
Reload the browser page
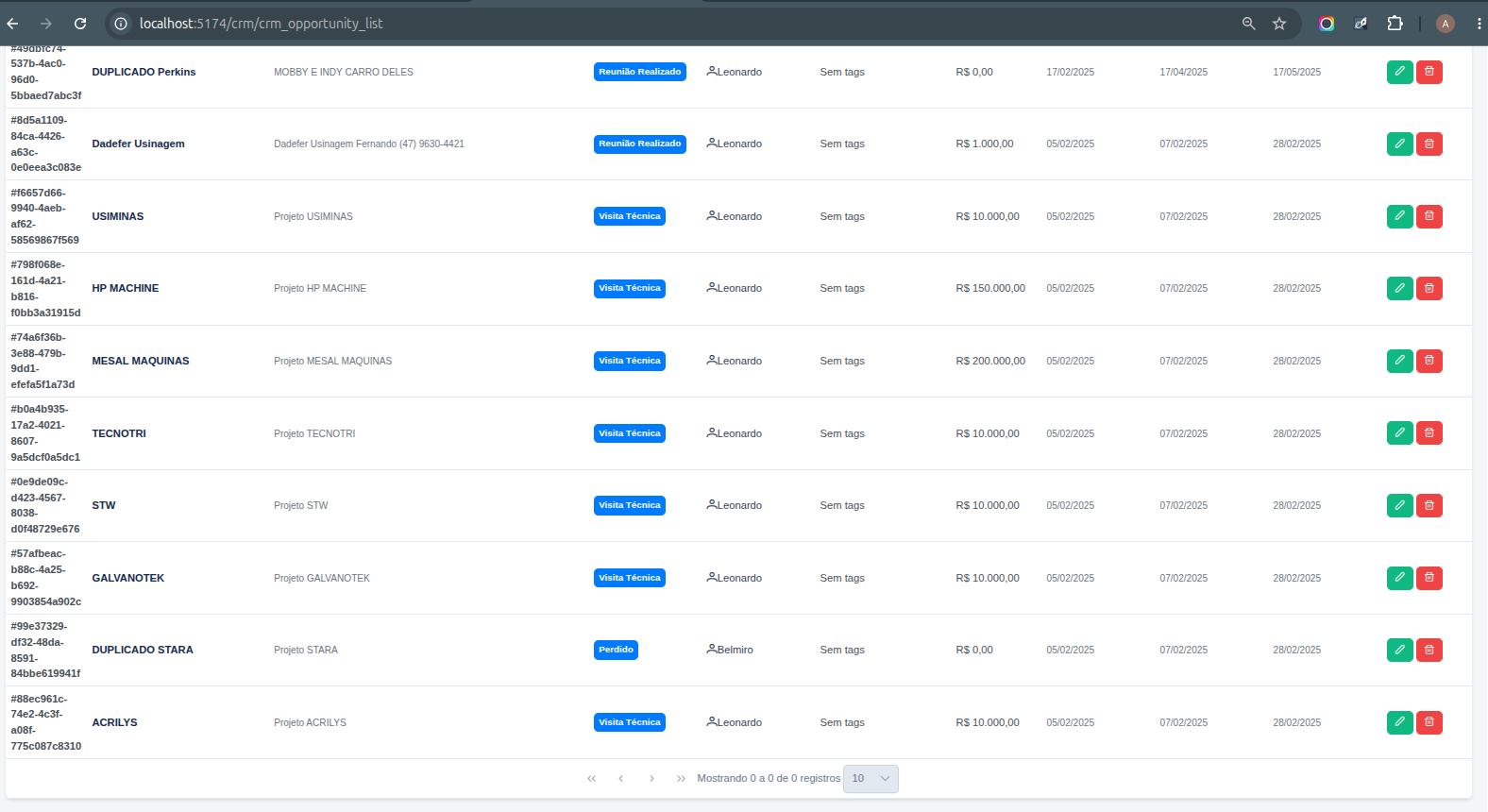click(80, 24)
